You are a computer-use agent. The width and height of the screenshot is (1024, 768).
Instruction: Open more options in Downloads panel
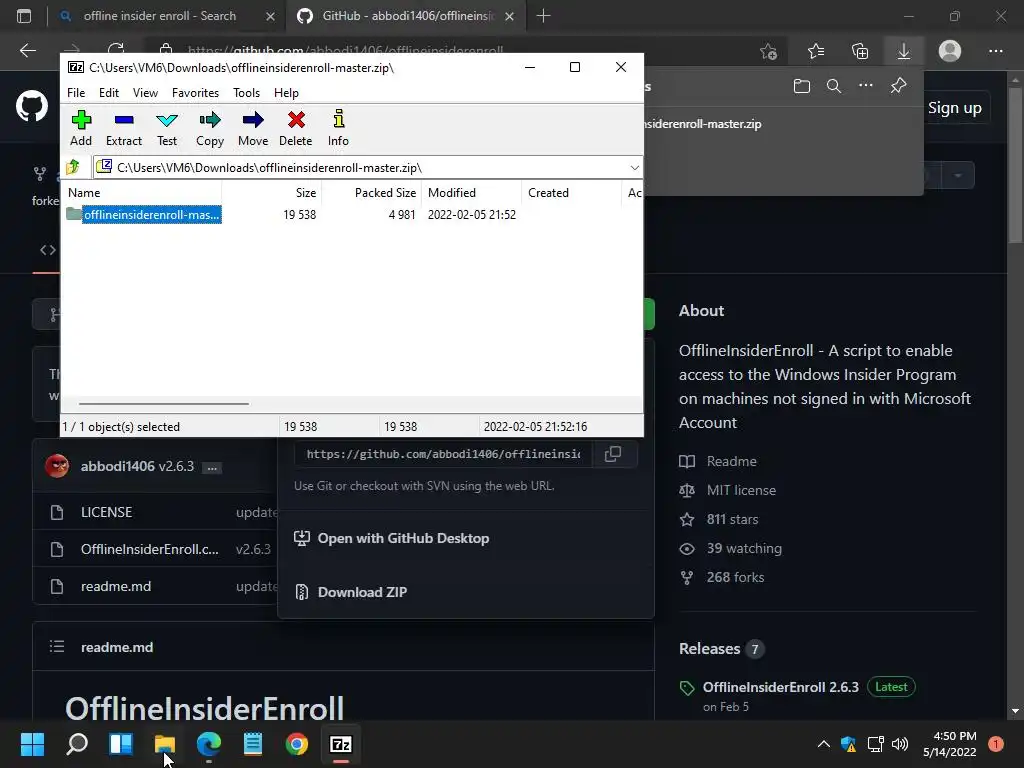tap(866, 86)
